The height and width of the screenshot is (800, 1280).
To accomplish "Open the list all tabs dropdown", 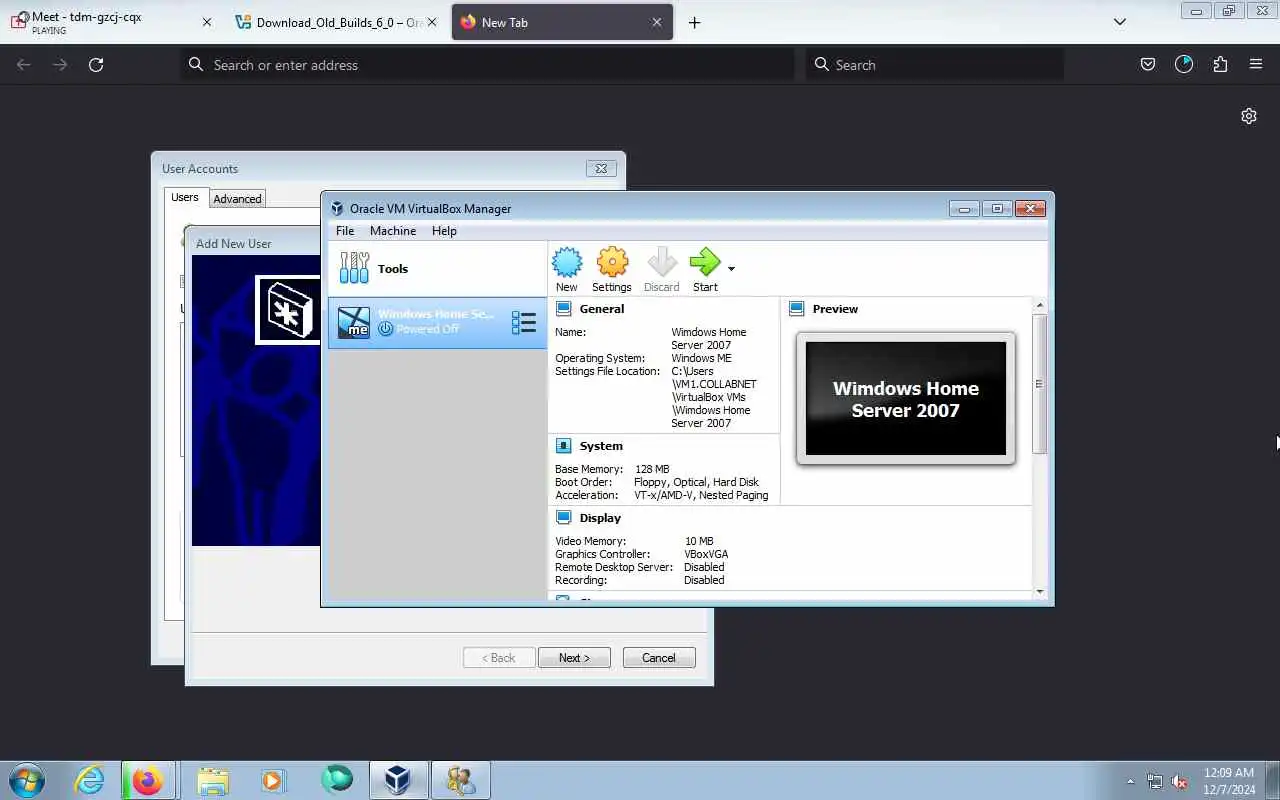I will (x=1120, y=22).
